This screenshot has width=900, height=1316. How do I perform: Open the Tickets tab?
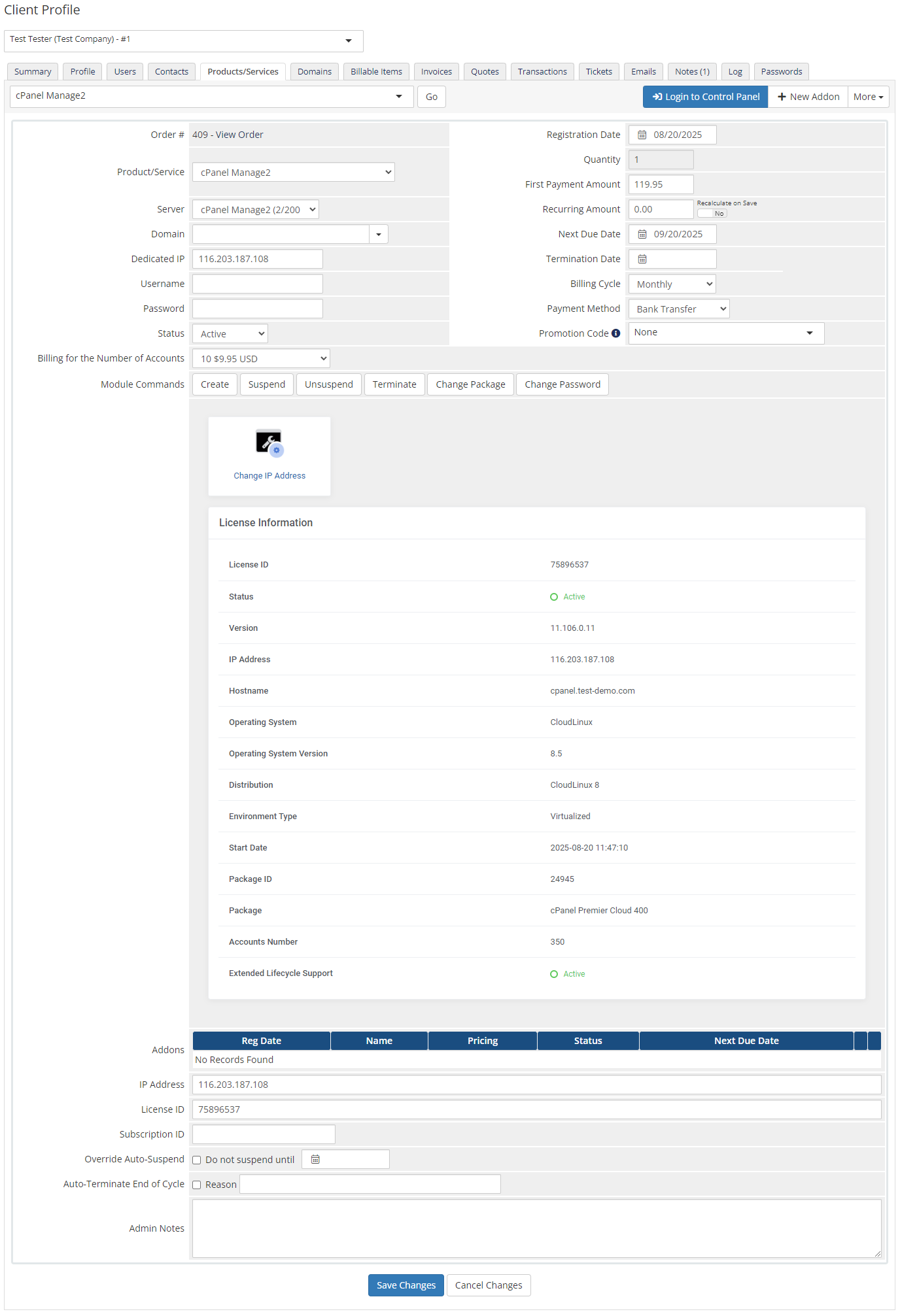(x=599, y=71)
